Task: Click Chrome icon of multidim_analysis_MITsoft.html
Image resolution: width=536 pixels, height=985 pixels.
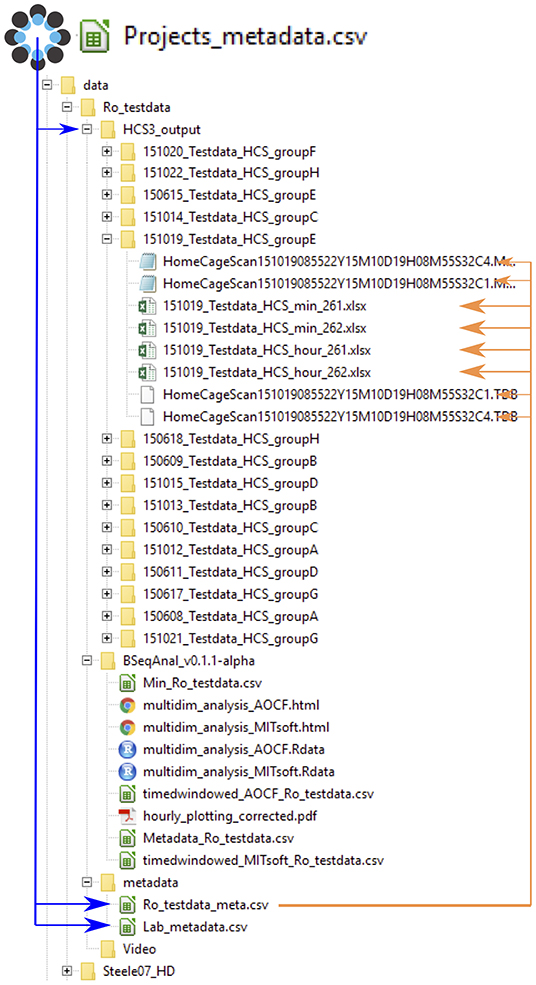Action: [128, 727]
